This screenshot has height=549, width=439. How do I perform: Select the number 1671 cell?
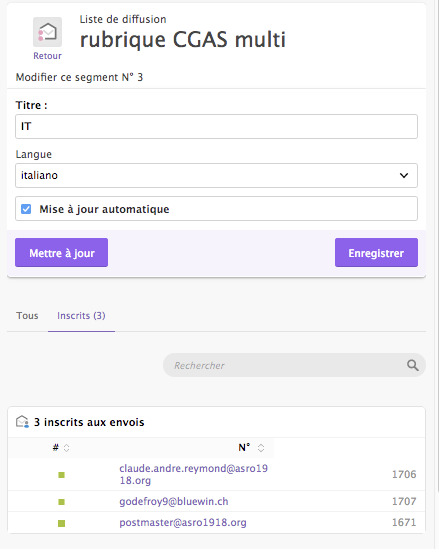click(x=404, y=522)
